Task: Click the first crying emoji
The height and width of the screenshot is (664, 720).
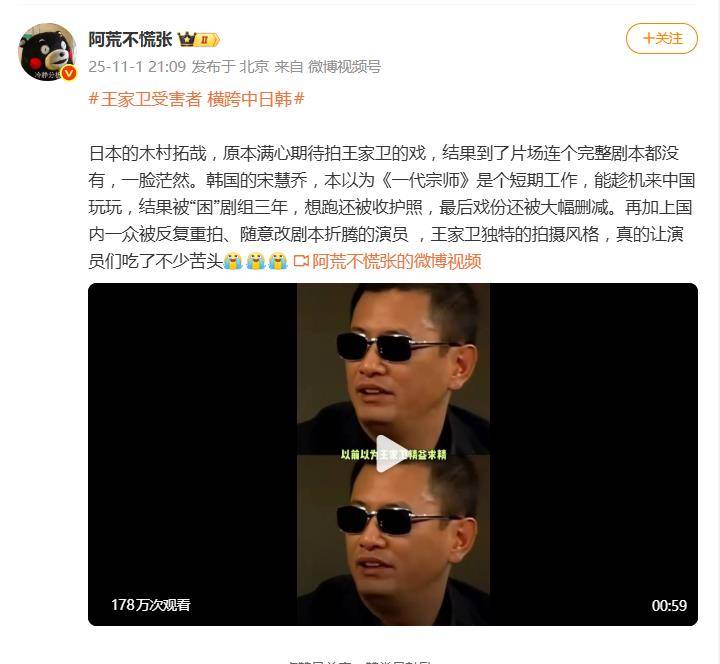Action: coord(233,261)
